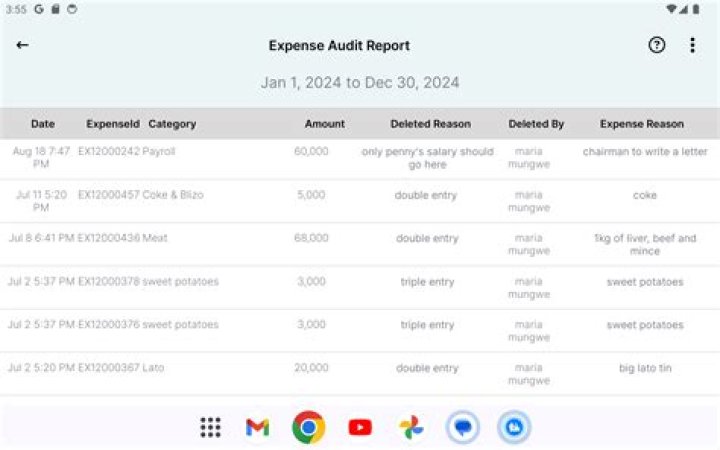This screenshot has height=450, width=720.
Task: Sort by the Date column header
Action: click(x=43, y=124)
